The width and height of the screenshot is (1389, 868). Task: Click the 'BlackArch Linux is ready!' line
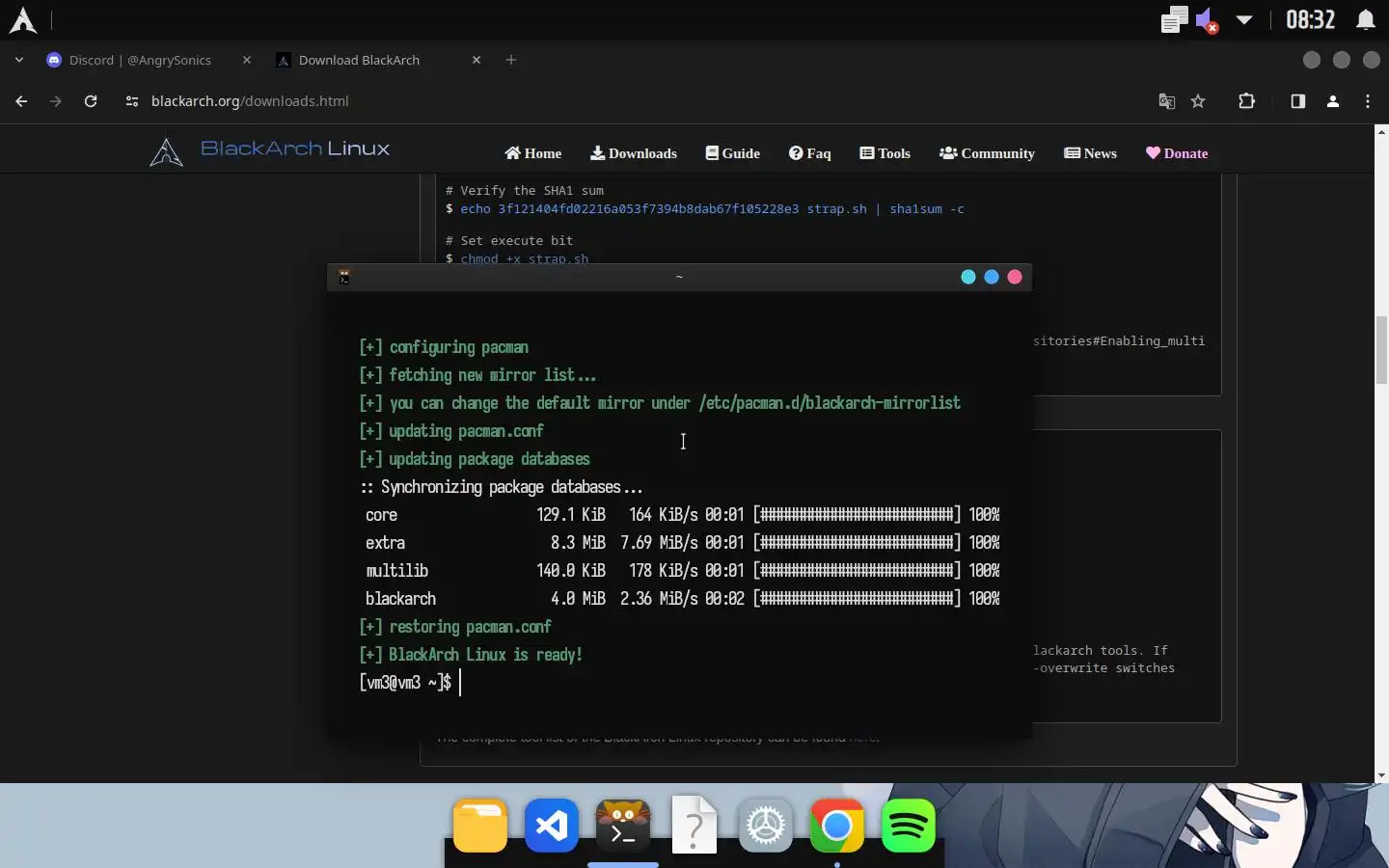point(471,655)
